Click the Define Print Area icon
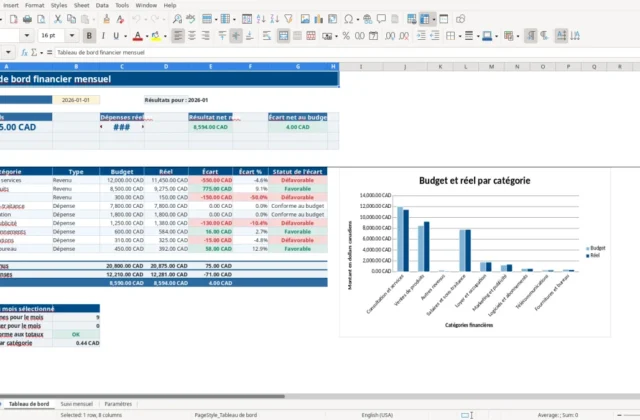This screenshot has width=640, height=420. pos(411,19)
